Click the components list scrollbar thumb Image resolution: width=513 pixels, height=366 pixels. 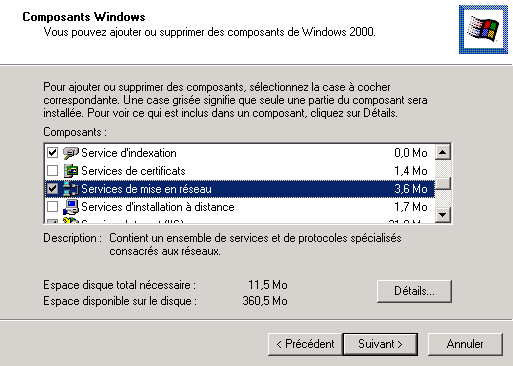point(443,183)
